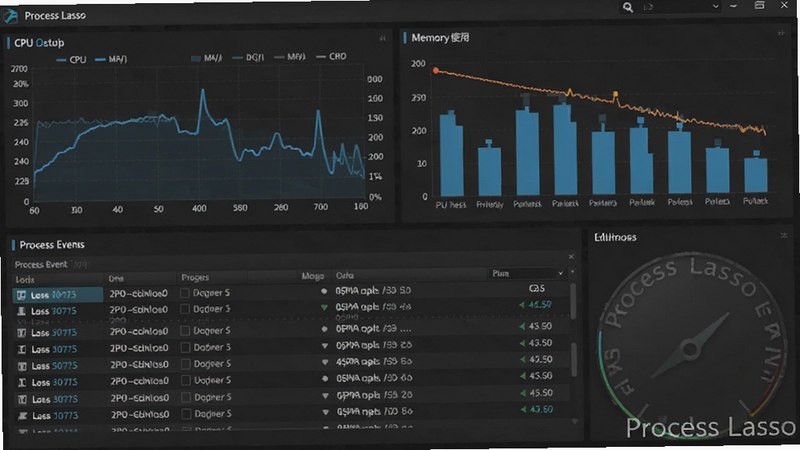The width and height of the screenshot is (800, 450).
Task: Click the gauge needle in Edltinoss panel
Action: tap(690, 346)
